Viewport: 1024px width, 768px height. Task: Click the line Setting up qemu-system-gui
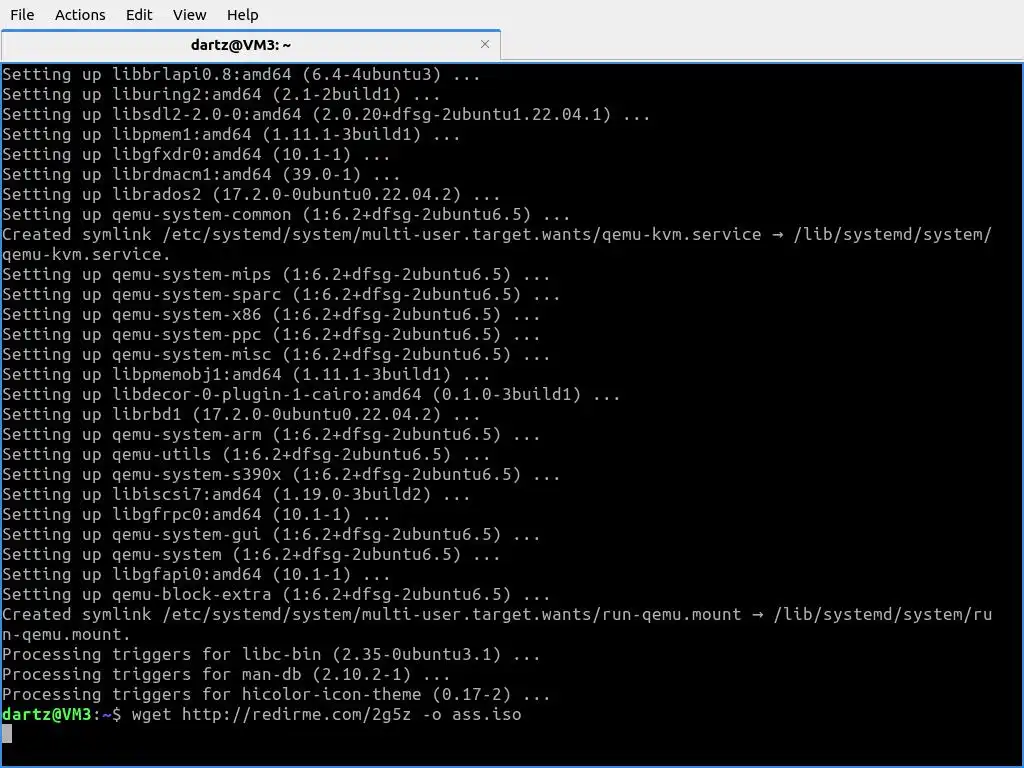271,534
